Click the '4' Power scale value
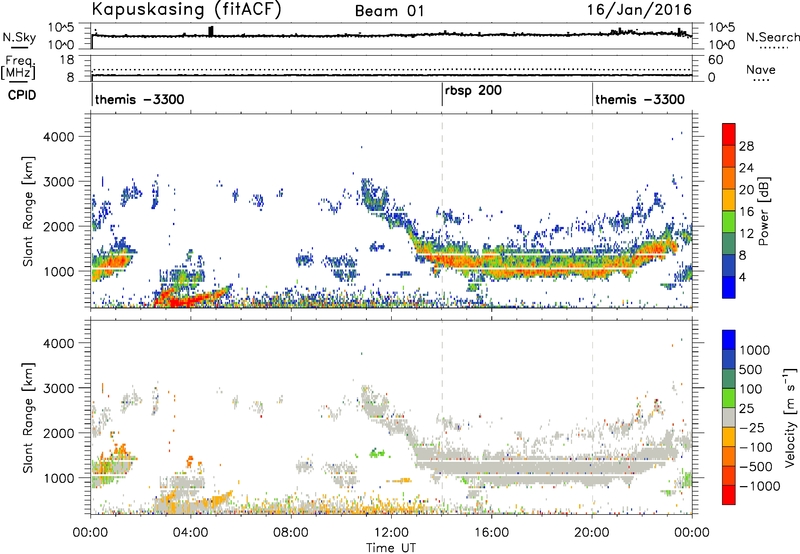Image resolution: width=800 pixels, height=554 pixels. (743, 277)
